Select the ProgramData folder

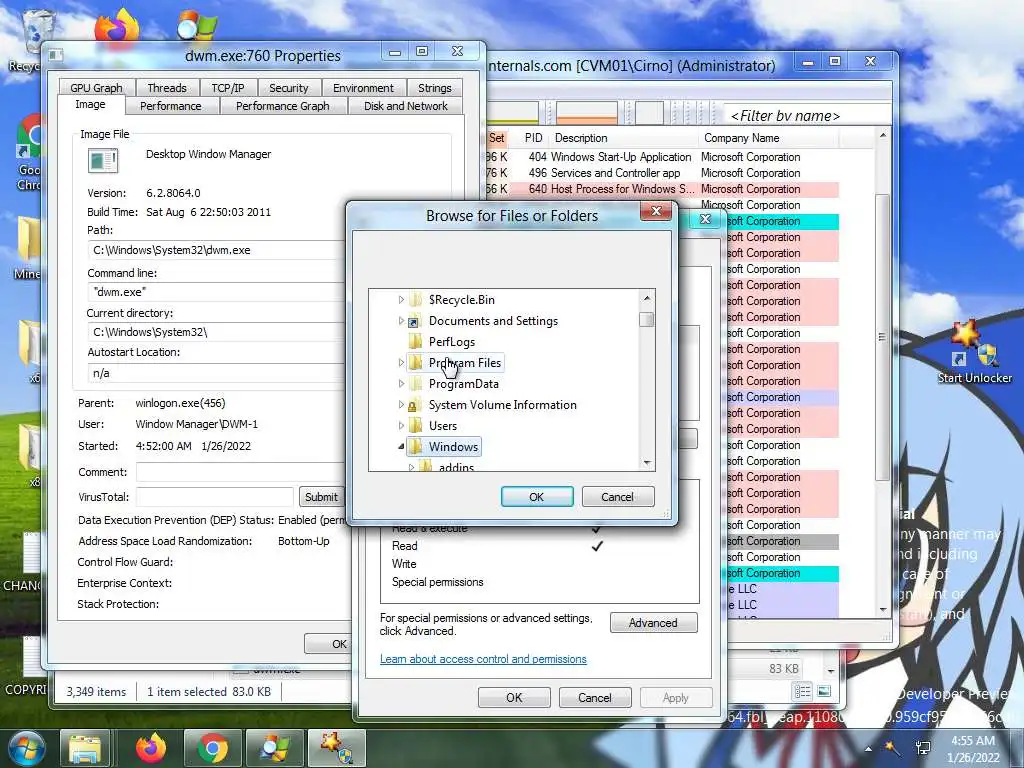click(x=464, y=383)
